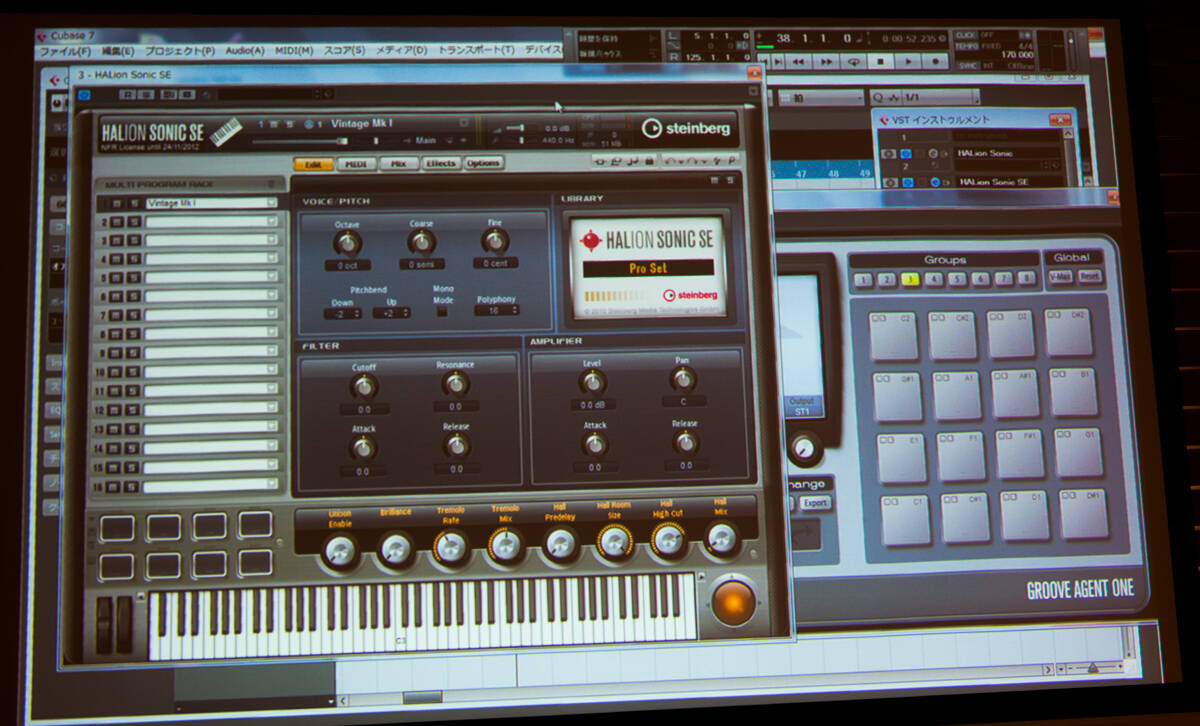This screenshot has height=726, width=1200.
Task: Click the filter Resonance knob
Action: (x=455, y=384)
